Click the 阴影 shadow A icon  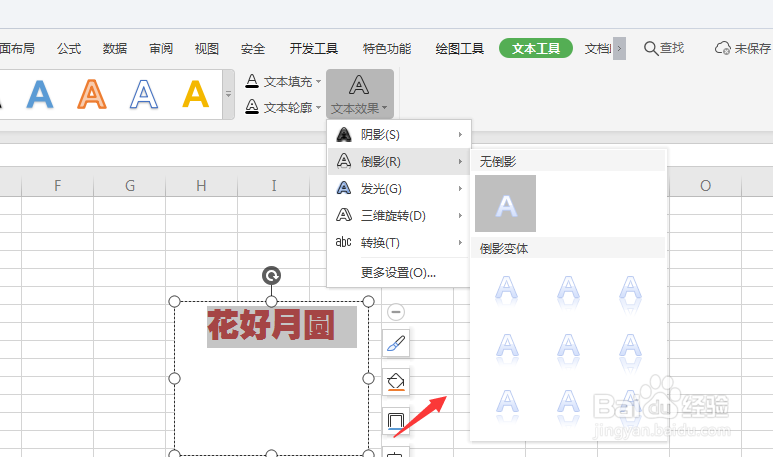pos(344,135)
